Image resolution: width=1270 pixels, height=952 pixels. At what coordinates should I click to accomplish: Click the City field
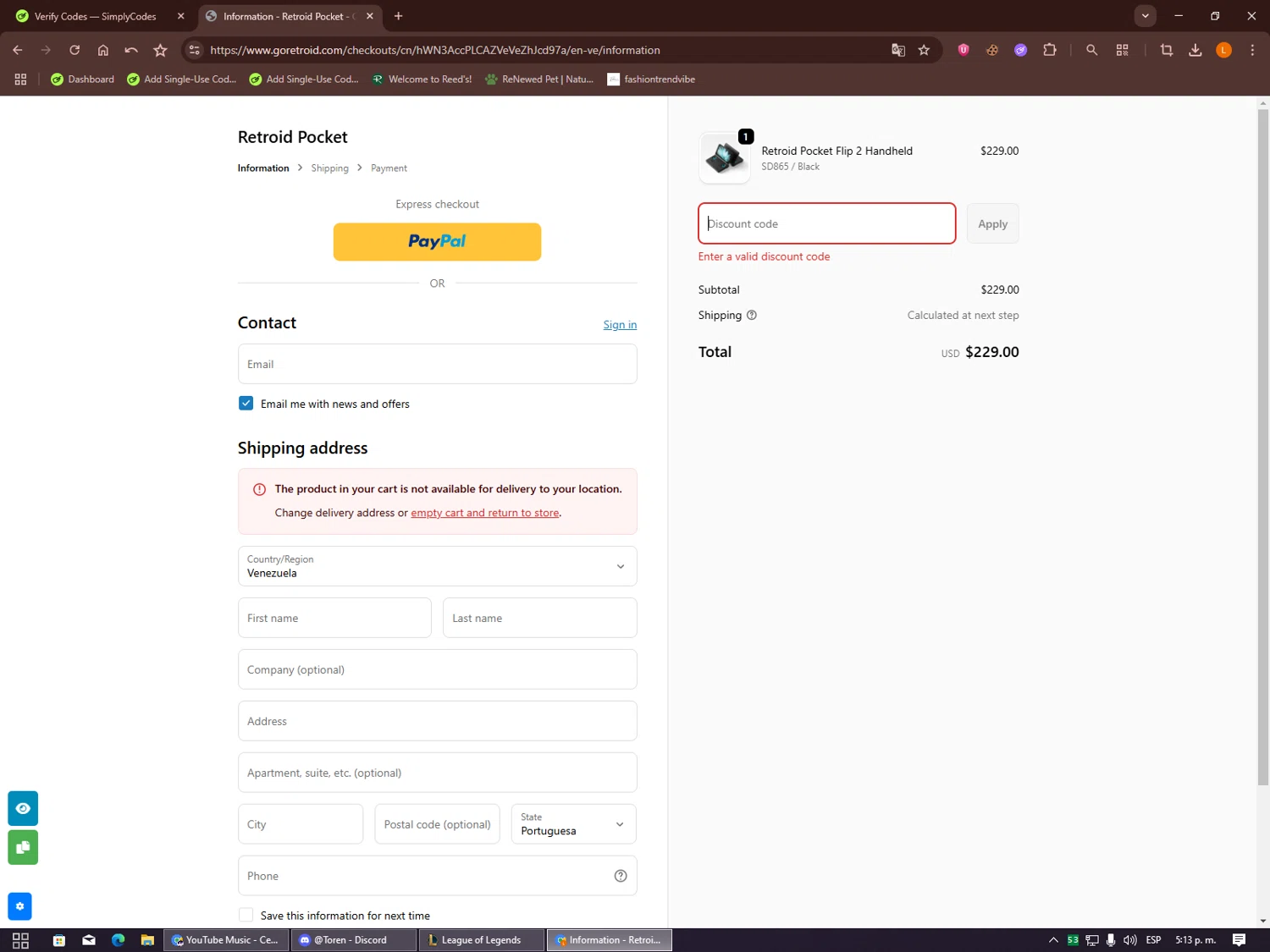(301, 824)
